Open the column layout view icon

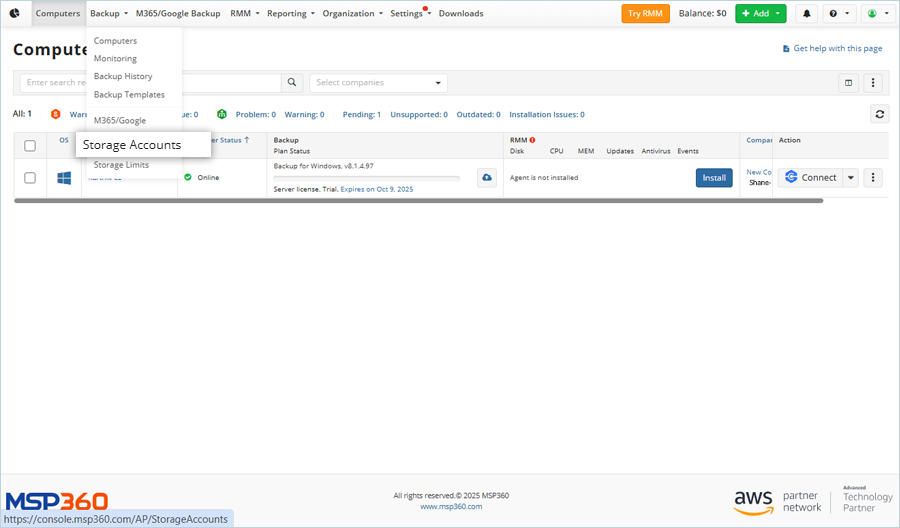click(x=849, y=83)
